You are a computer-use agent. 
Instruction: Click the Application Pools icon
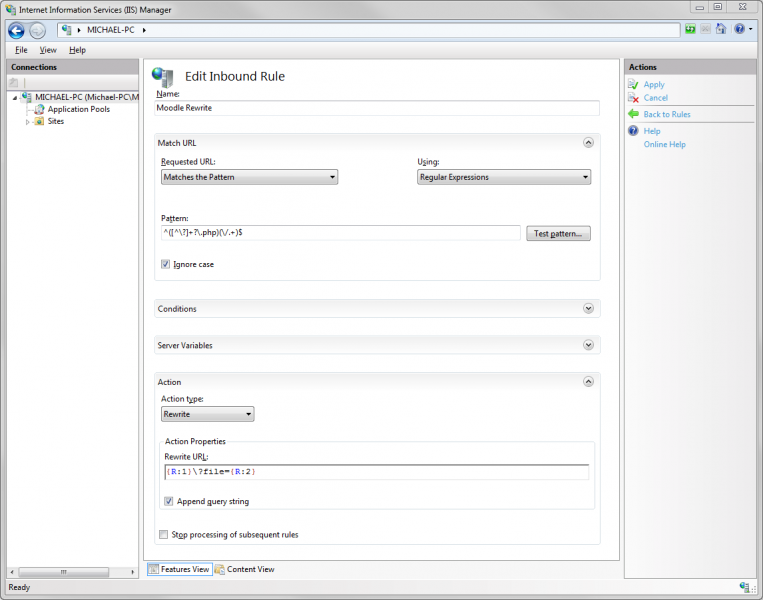pyautogui.click(x=39, y=109)
